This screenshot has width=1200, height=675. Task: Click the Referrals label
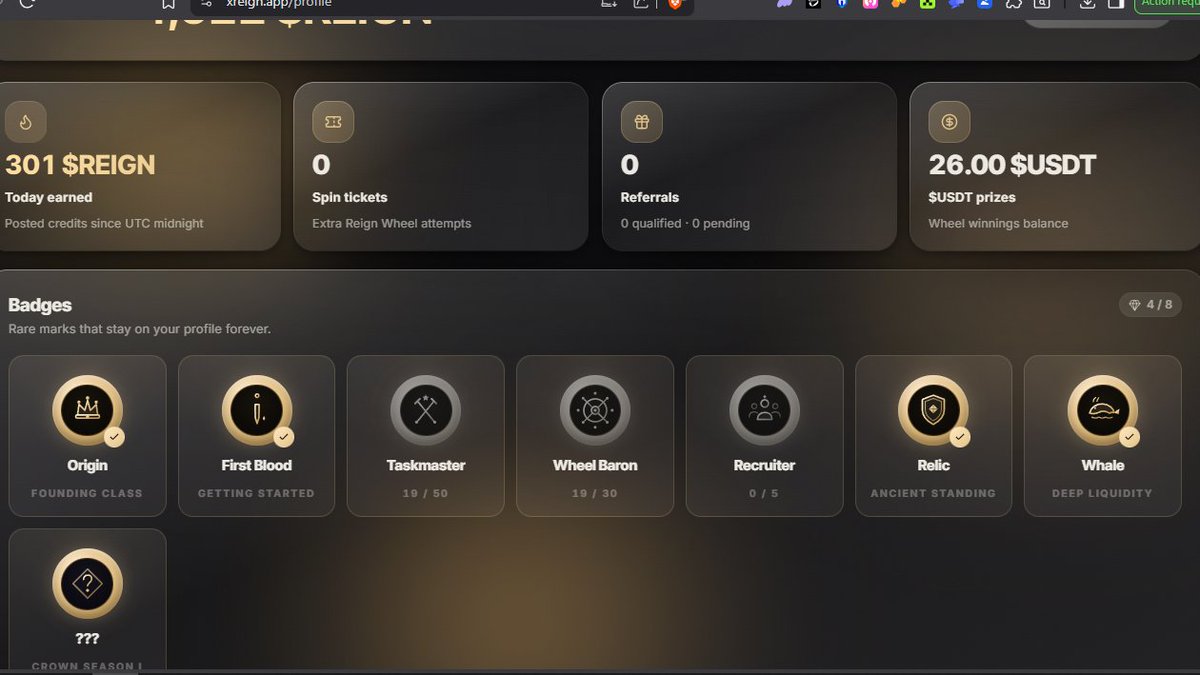point(650,197)
